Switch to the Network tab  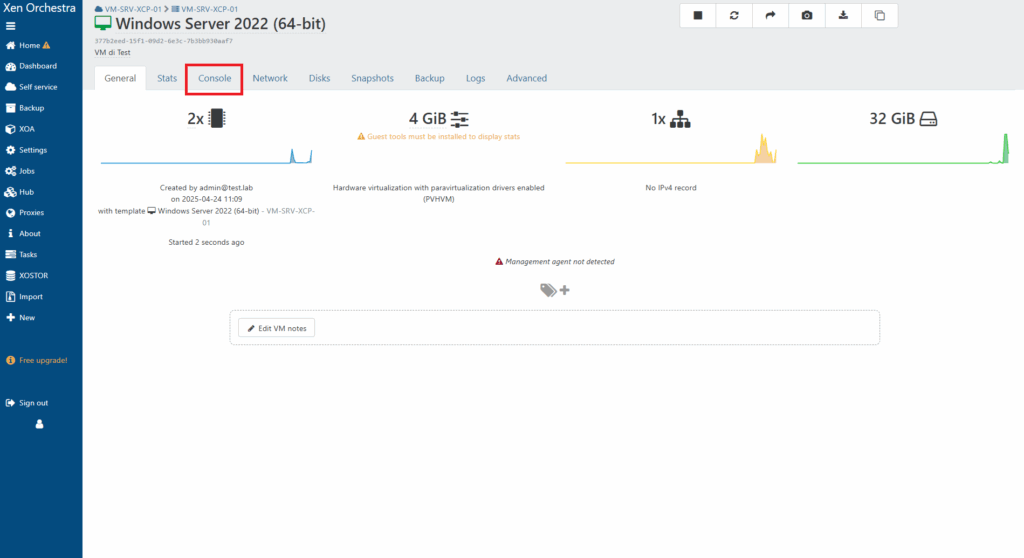[270, 78]
